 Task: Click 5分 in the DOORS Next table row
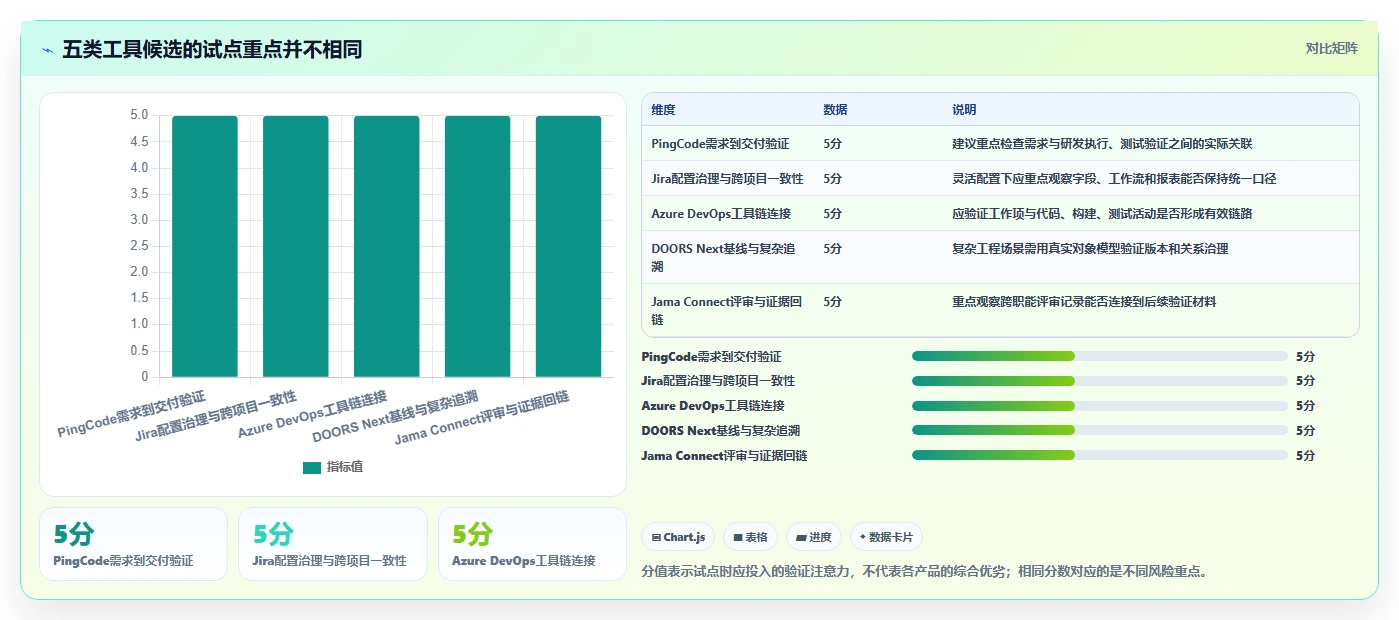(832, 249)
